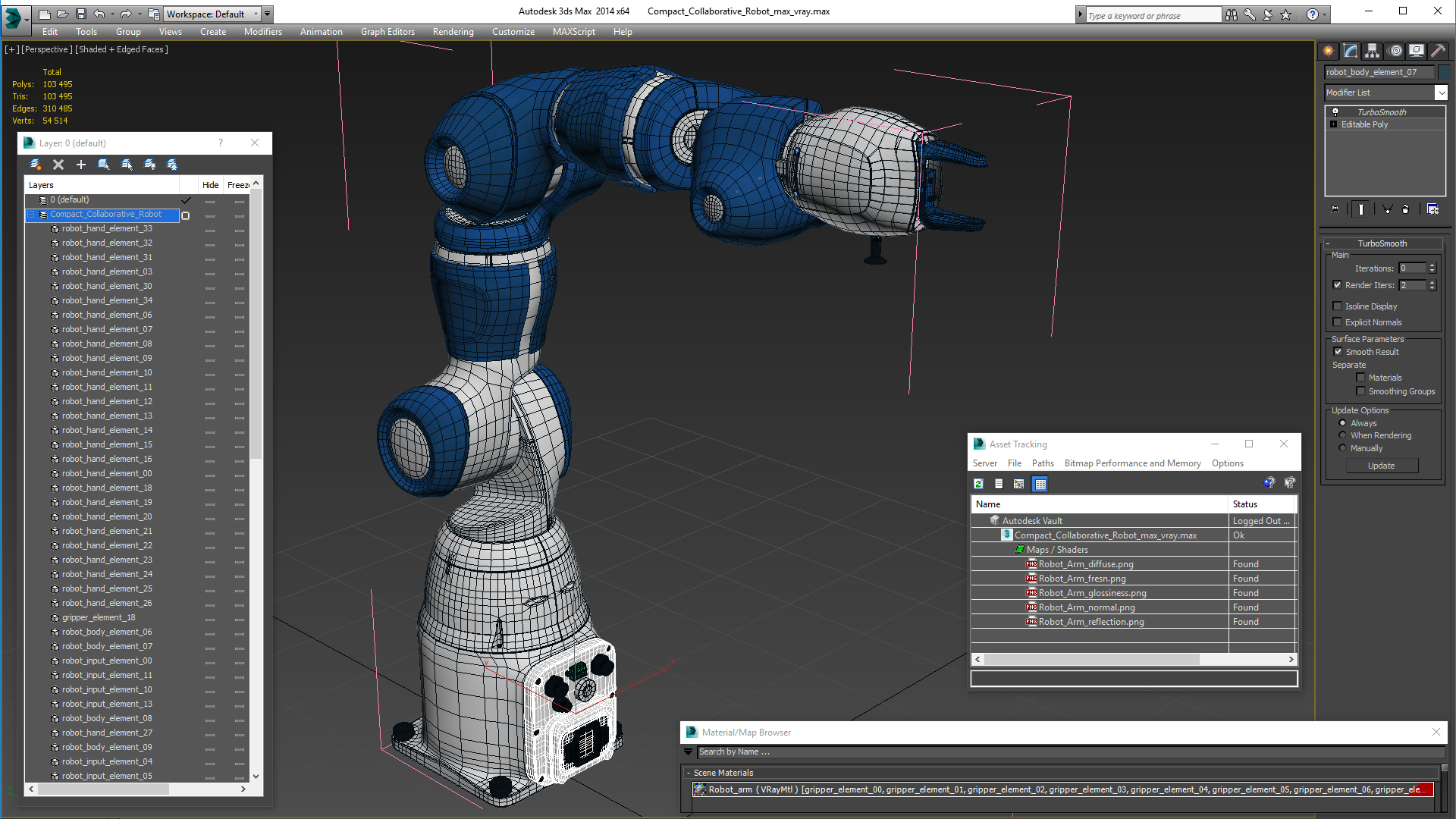
Task: Click the Update button
Action: (x=1381, y=466)
